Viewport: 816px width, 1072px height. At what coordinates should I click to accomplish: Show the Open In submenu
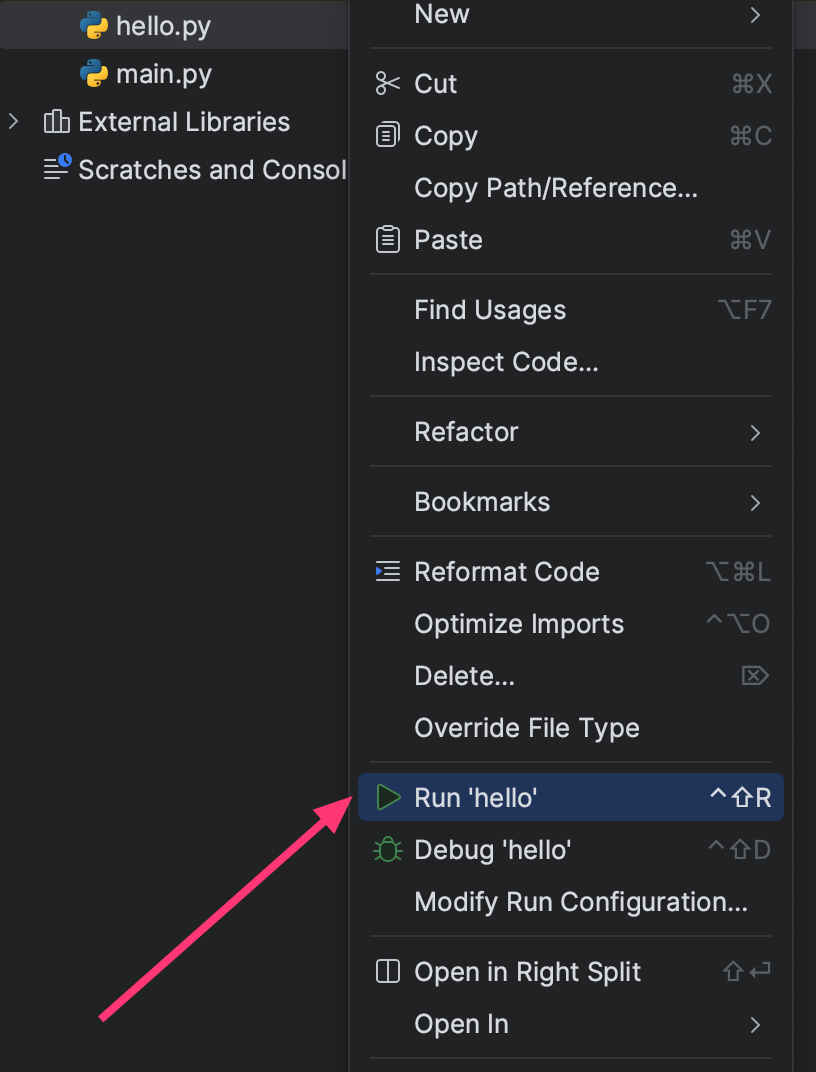point(755,1024)
